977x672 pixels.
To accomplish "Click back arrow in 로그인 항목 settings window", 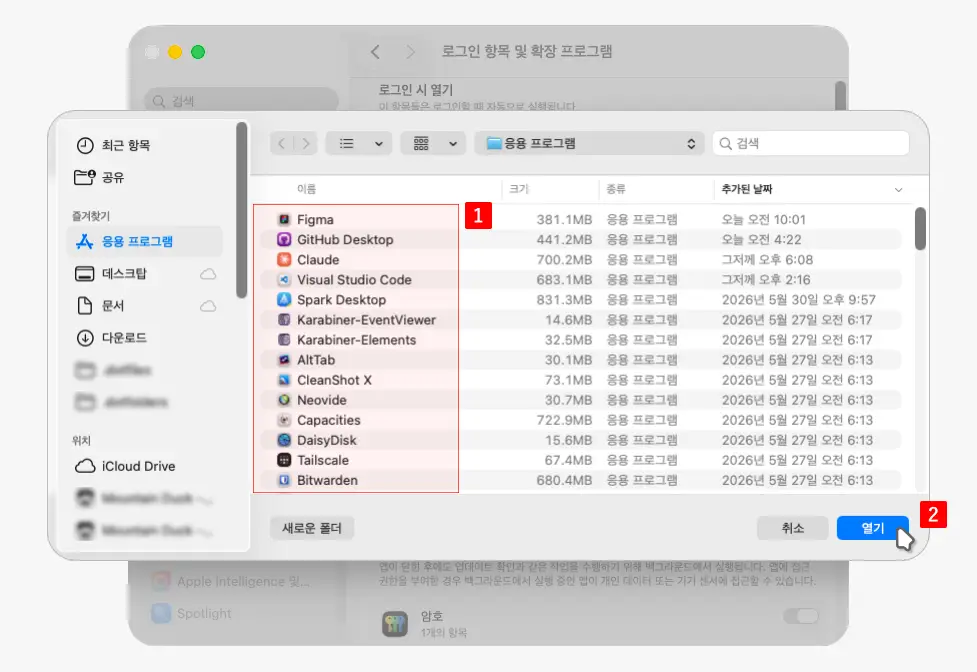I will coord(375,52).
